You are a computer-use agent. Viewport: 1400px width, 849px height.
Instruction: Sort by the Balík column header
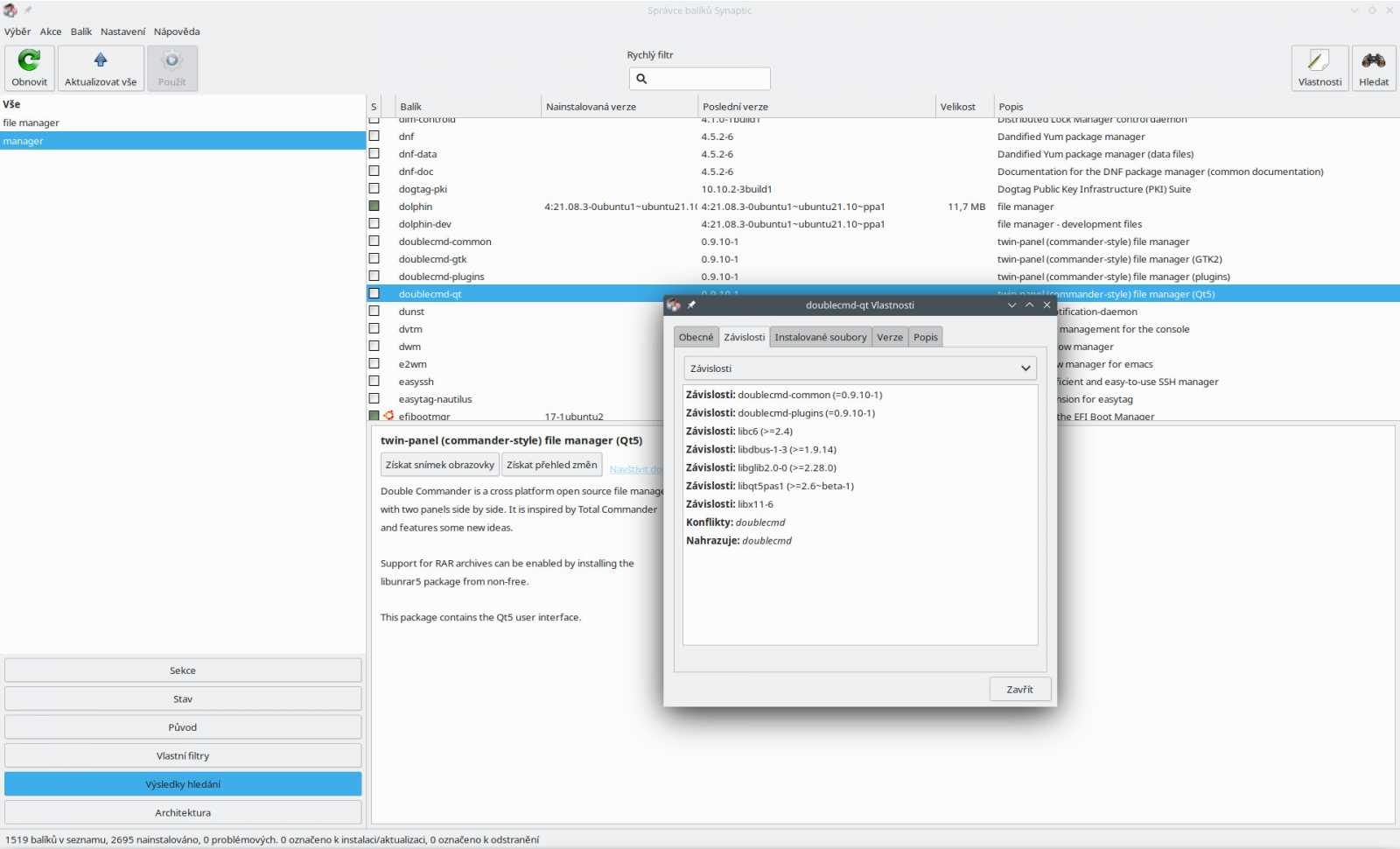tap(468, 107)
